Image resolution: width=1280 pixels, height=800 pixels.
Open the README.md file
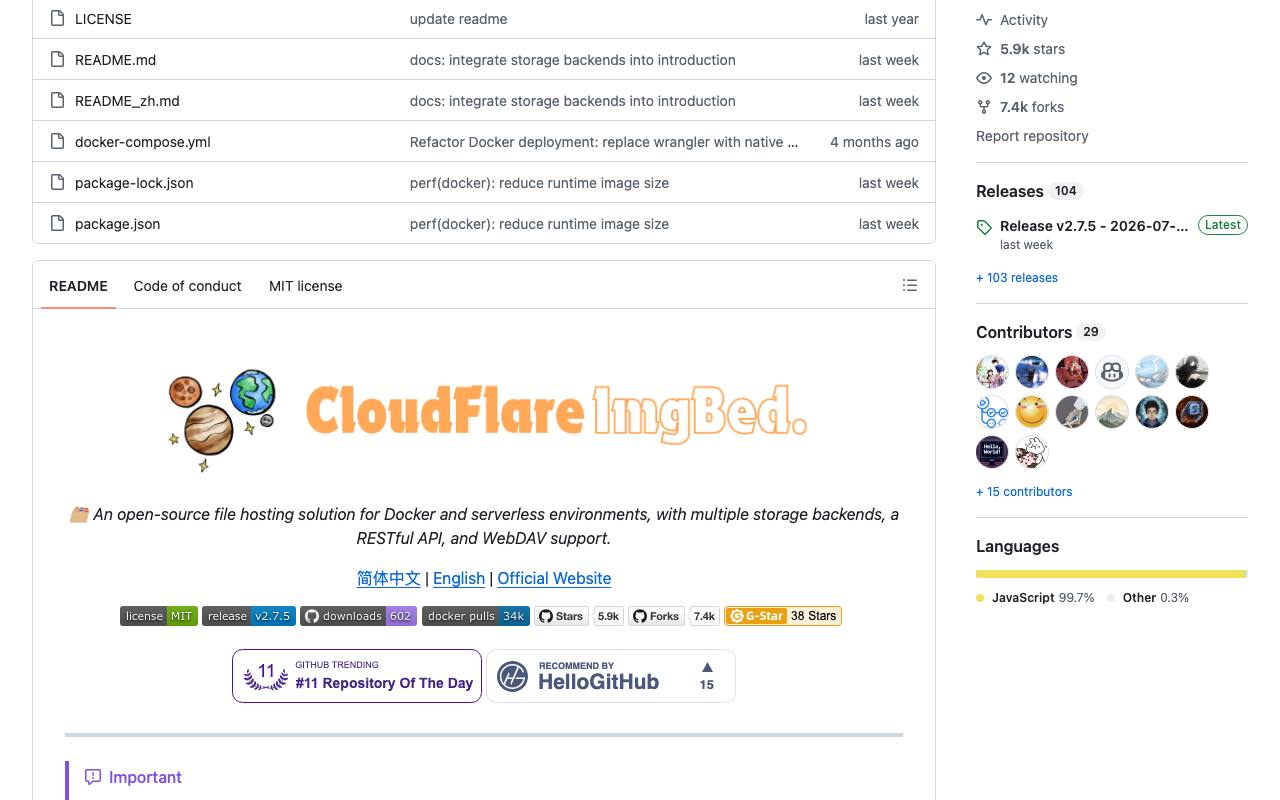116,60
